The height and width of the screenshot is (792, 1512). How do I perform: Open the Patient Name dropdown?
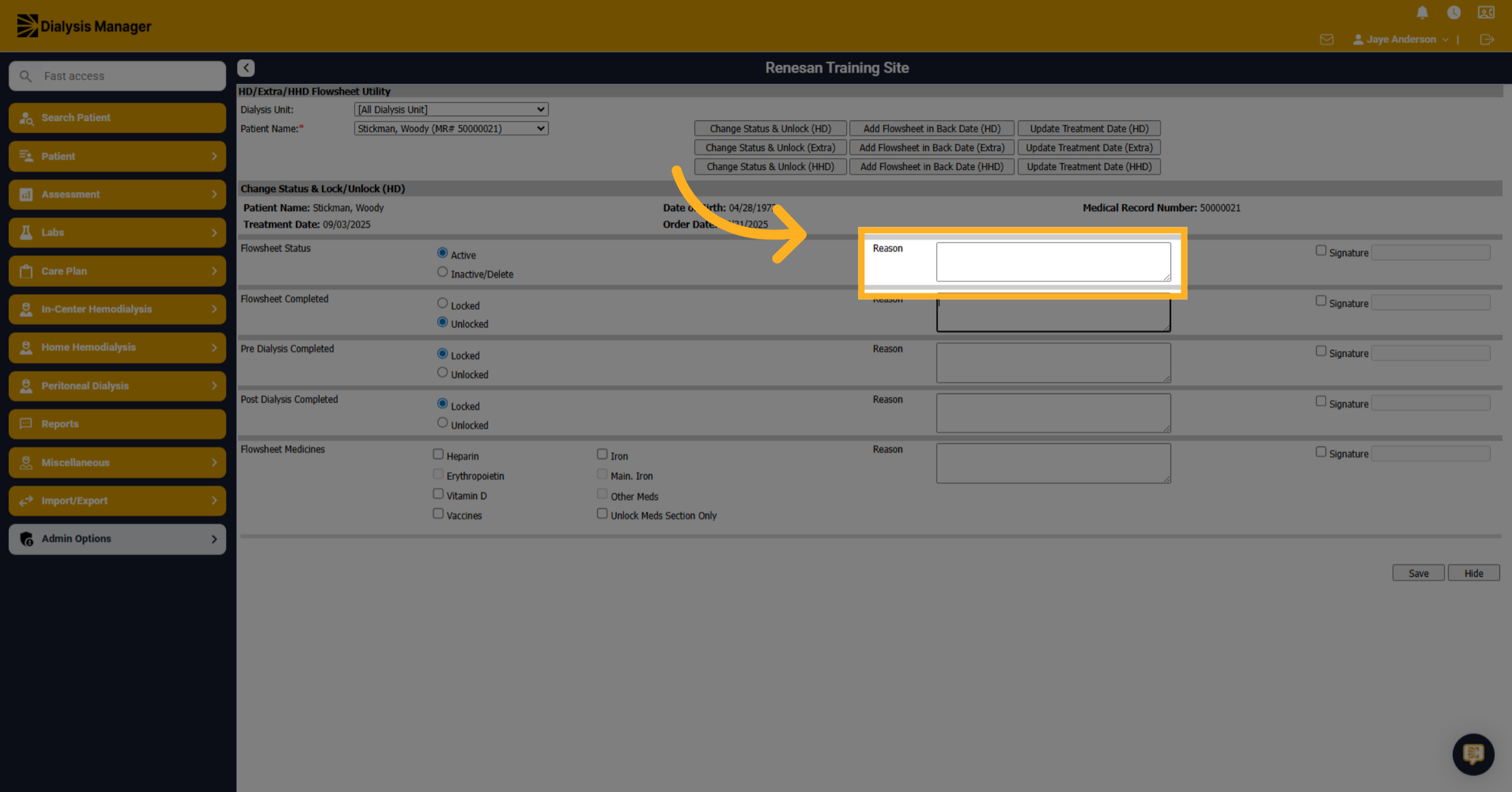[451, 129]
